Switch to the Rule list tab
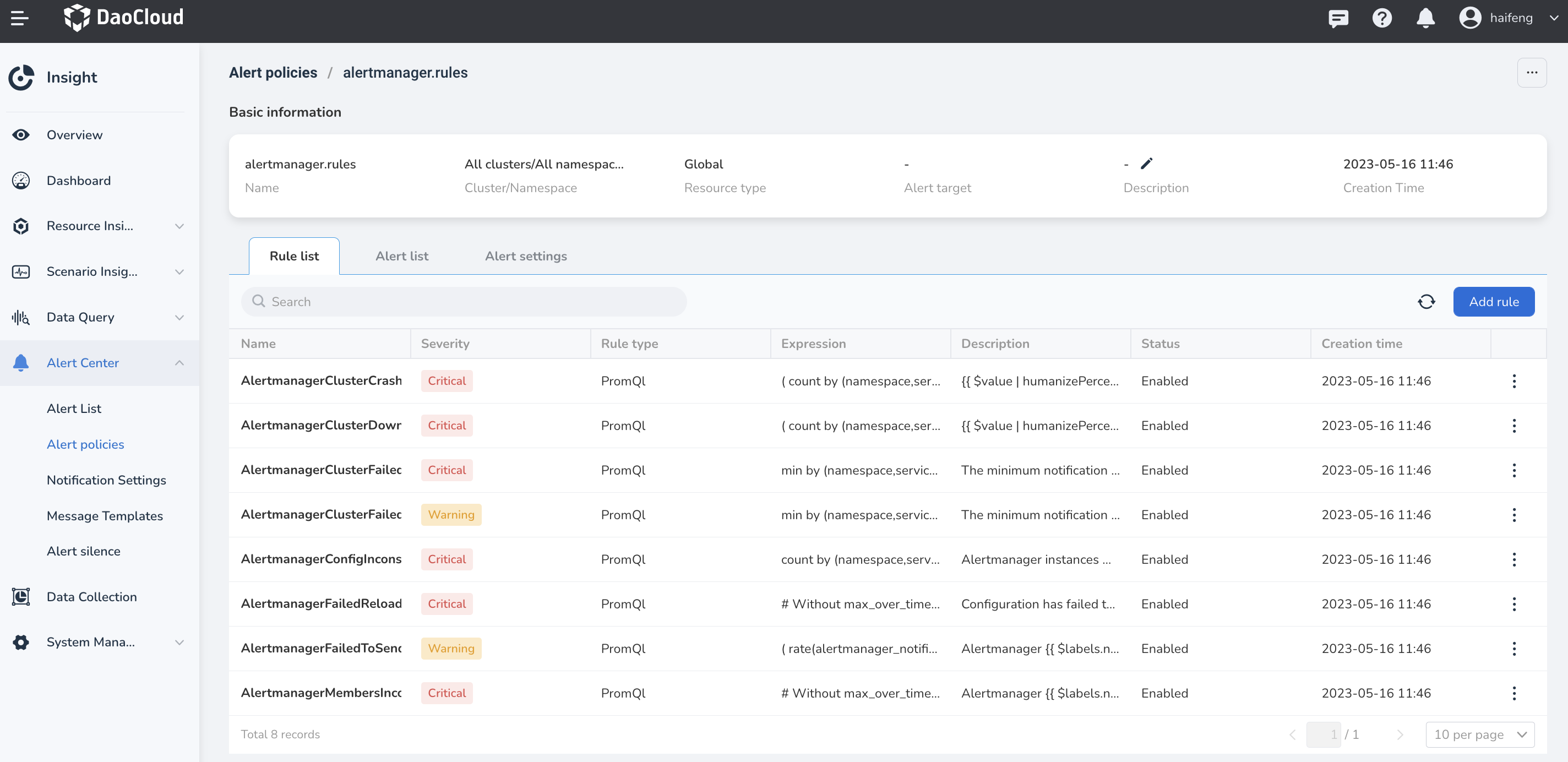Viewport: 1568px width, 762px height. click(294, 256)
